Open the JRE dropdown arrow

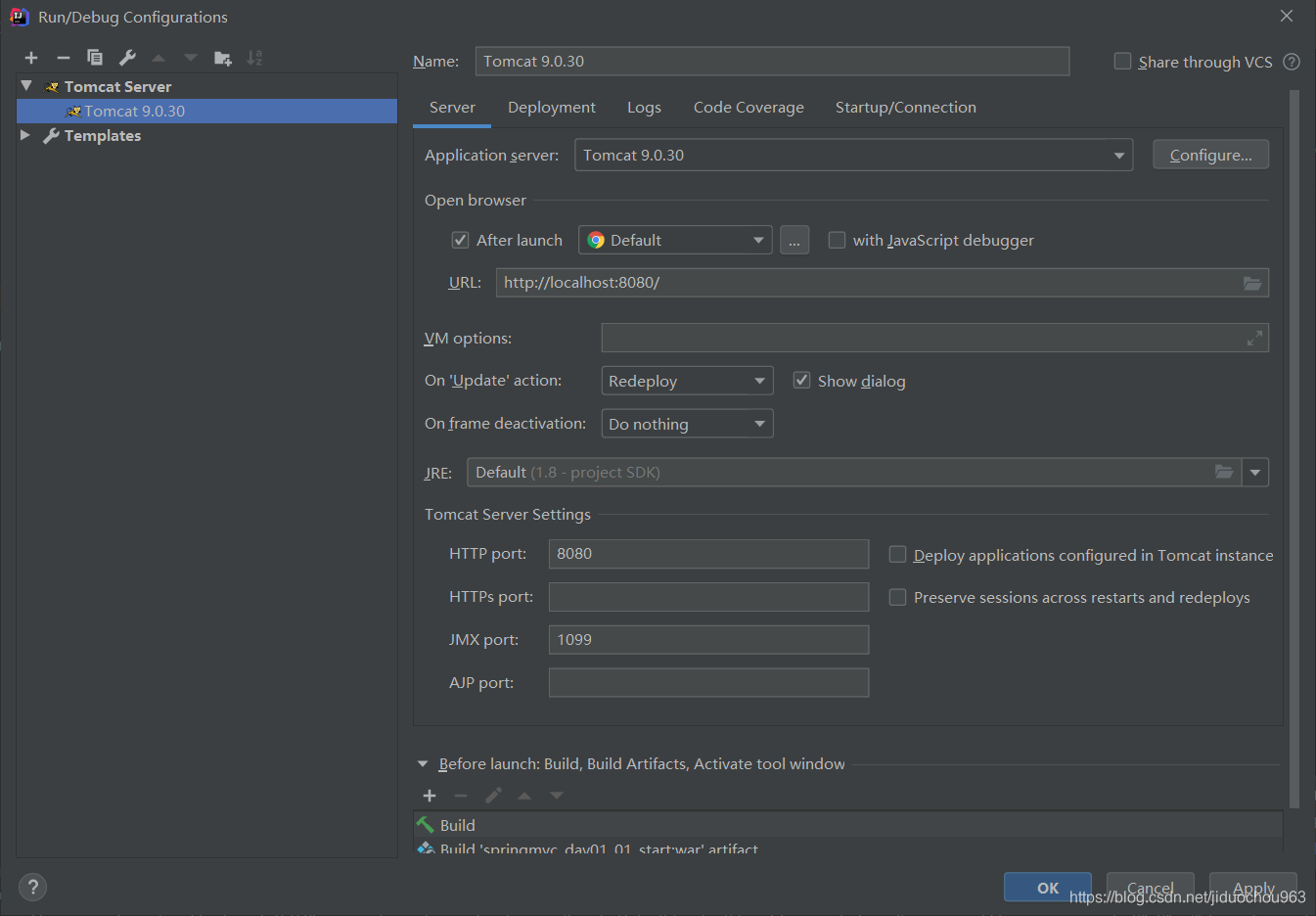(1255, 472)
